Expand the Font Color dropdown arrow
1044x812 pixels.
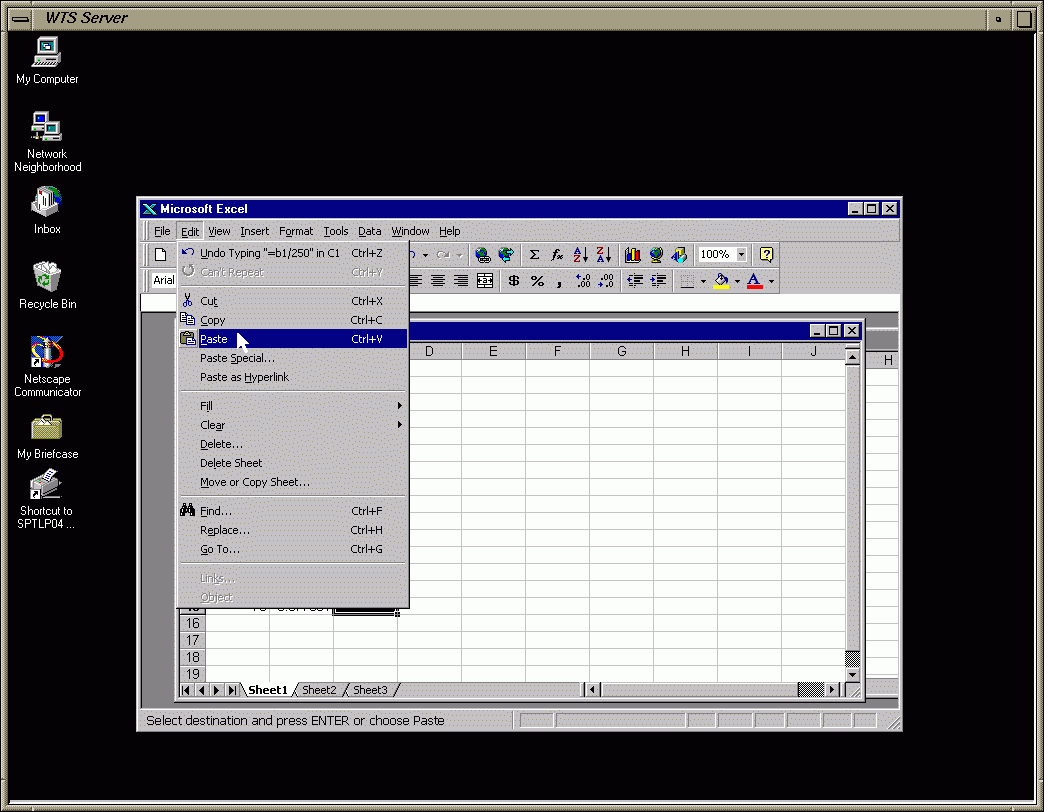click(x=771, y=281)
